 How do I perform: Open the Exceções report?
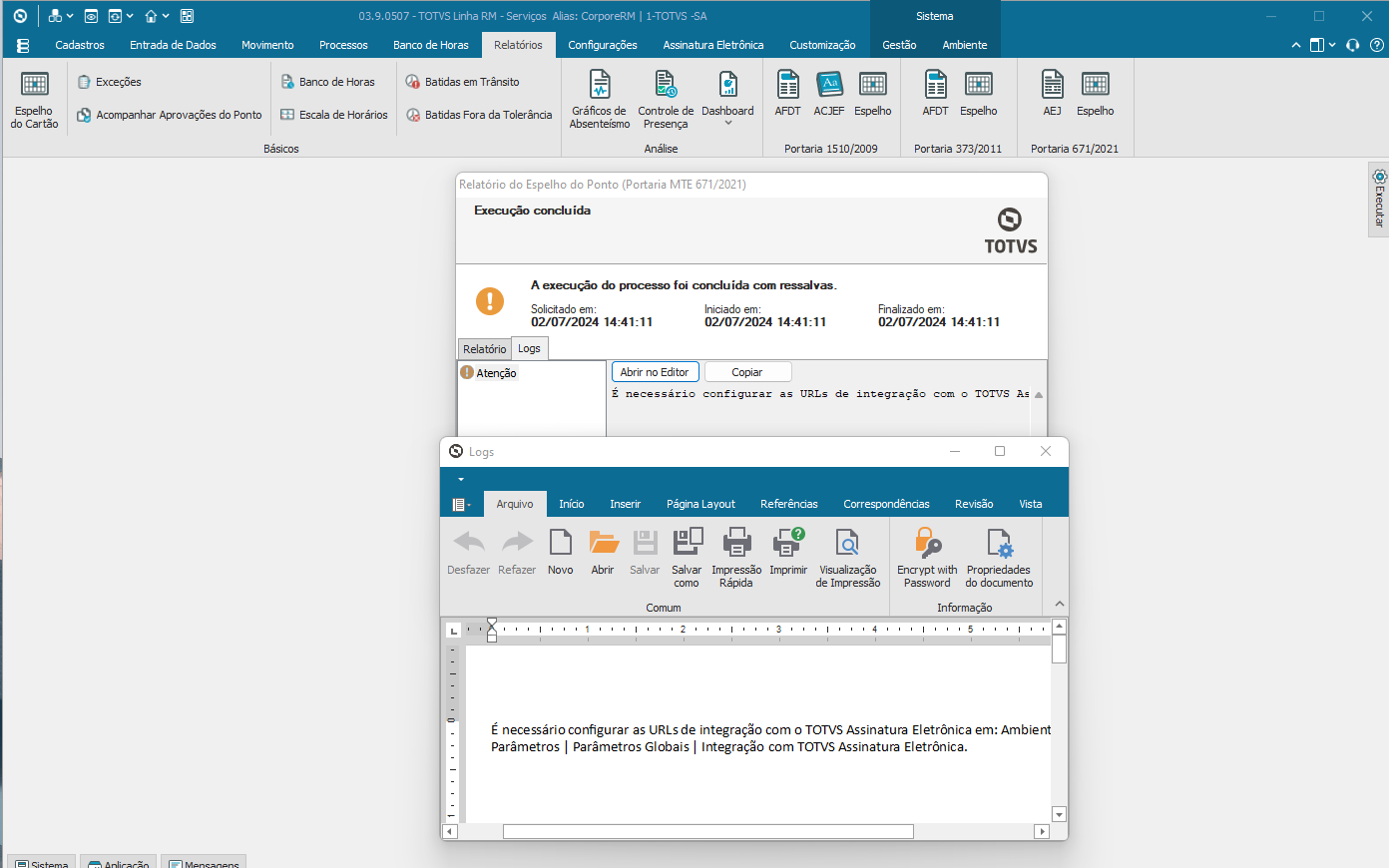(x=110, y=82)
